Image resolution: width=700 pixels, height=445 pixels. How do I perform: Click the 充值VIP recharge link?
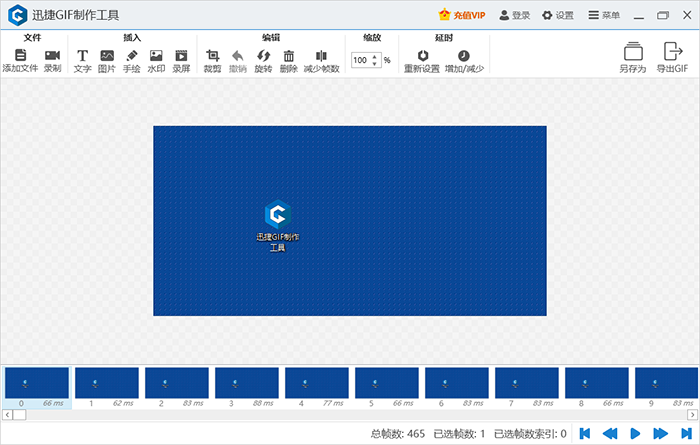click(x=461, y=15)
